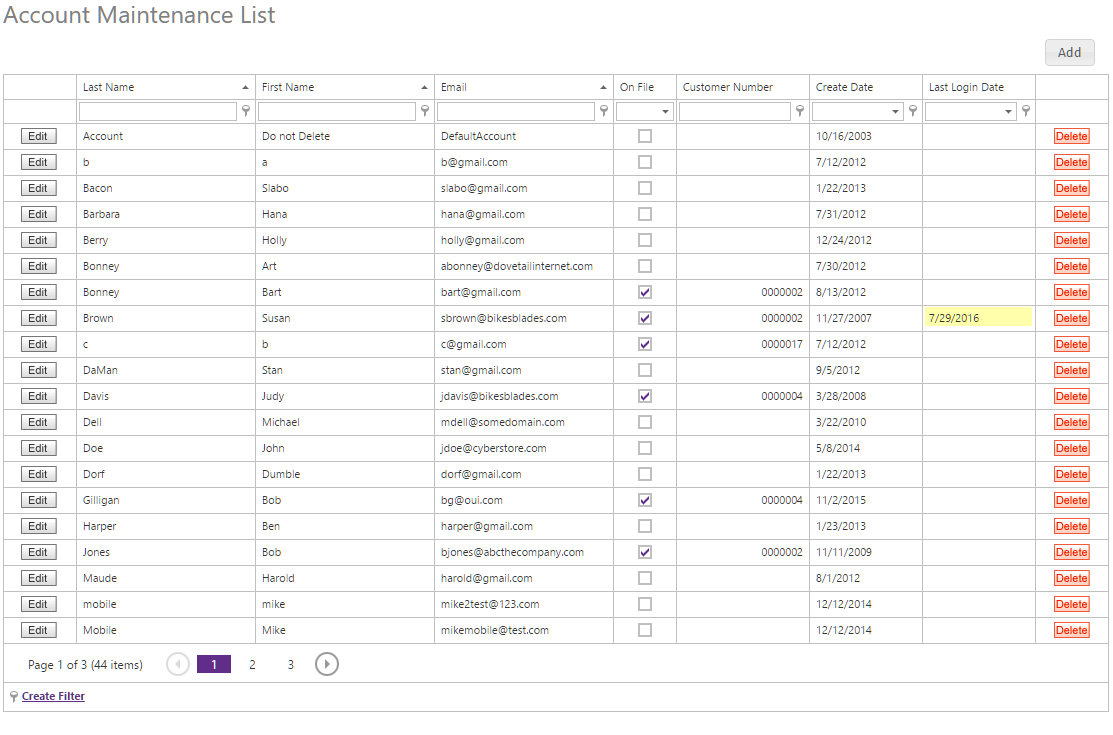1113x735 pixels.
Task: Uncheck On File for Susan Brown
Action: coord(645,318)
